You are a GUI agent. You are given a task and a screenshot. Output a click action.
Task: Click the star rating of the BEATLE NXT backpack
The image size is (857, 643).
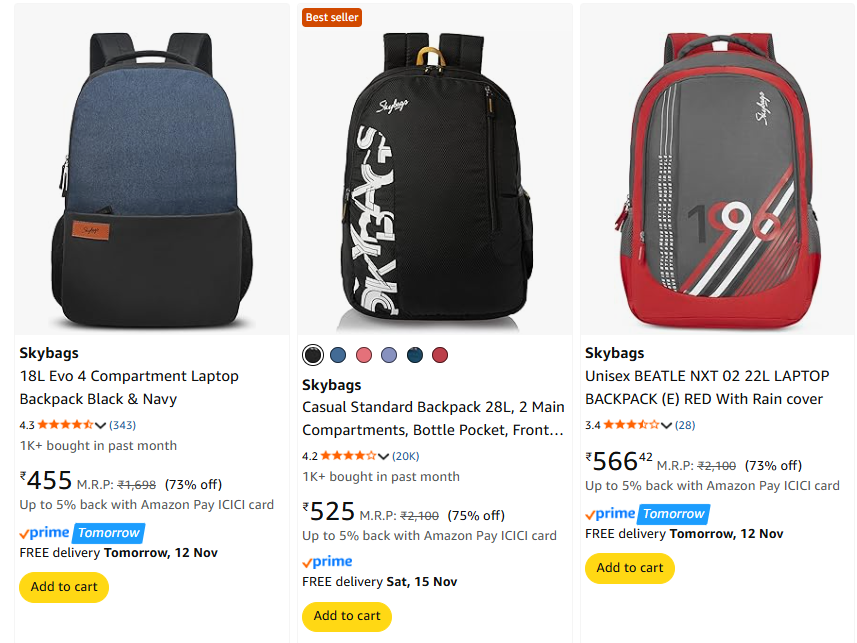pos(631,425)
